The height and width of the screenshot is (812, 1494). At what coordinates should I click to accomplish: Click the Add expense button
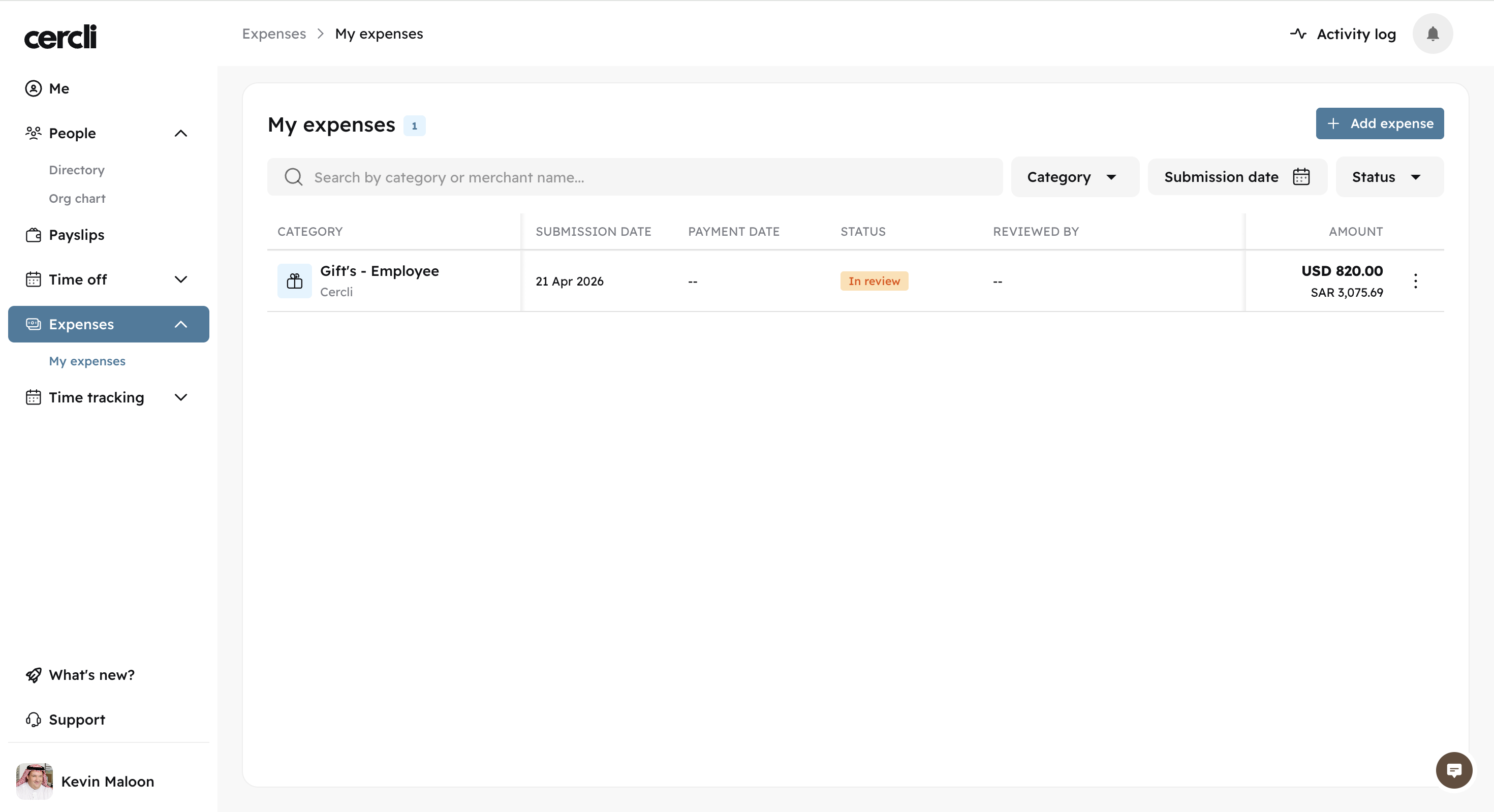1379,123
